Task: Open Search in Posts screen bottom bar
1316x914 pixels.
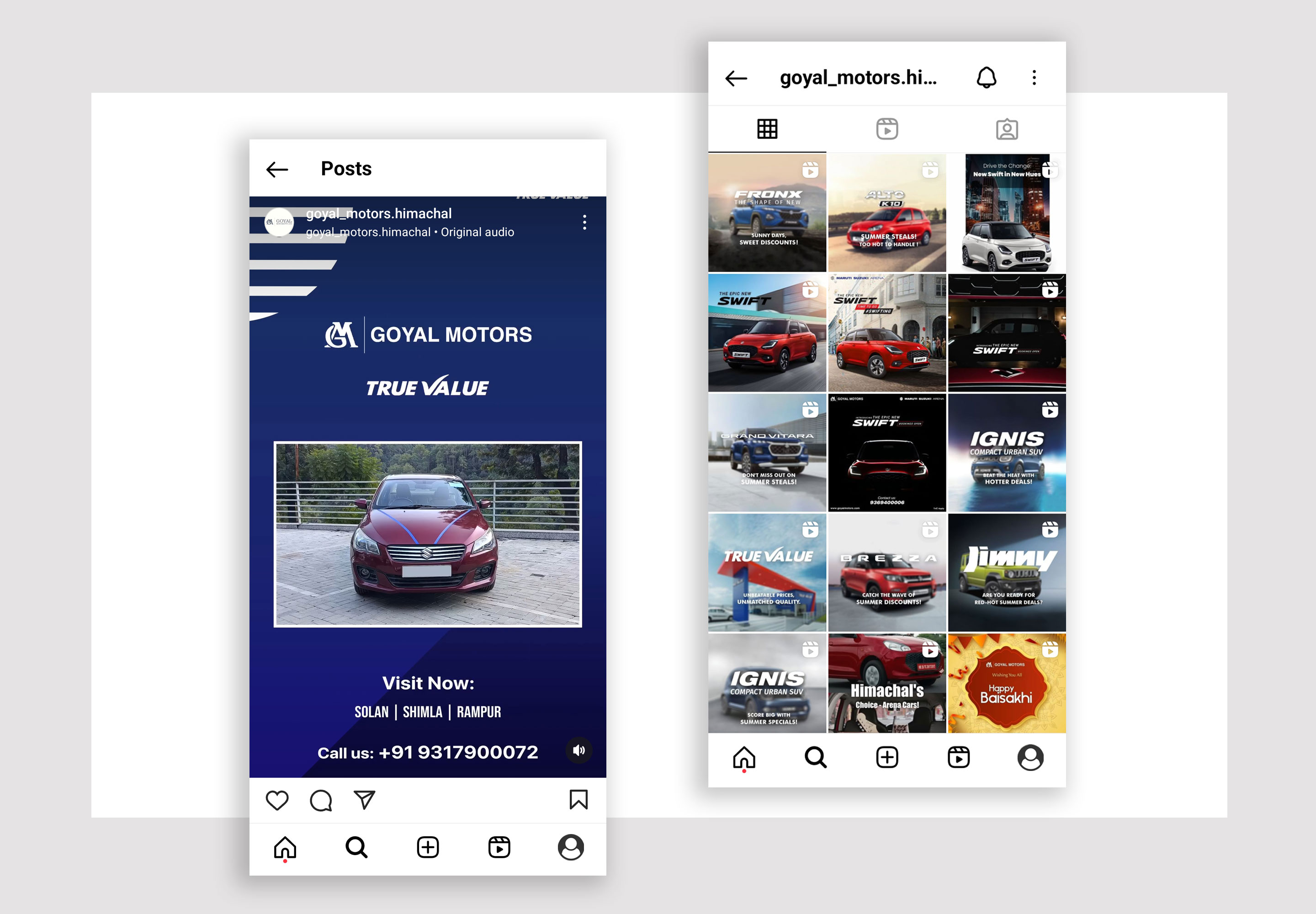Action: [356, 847]
